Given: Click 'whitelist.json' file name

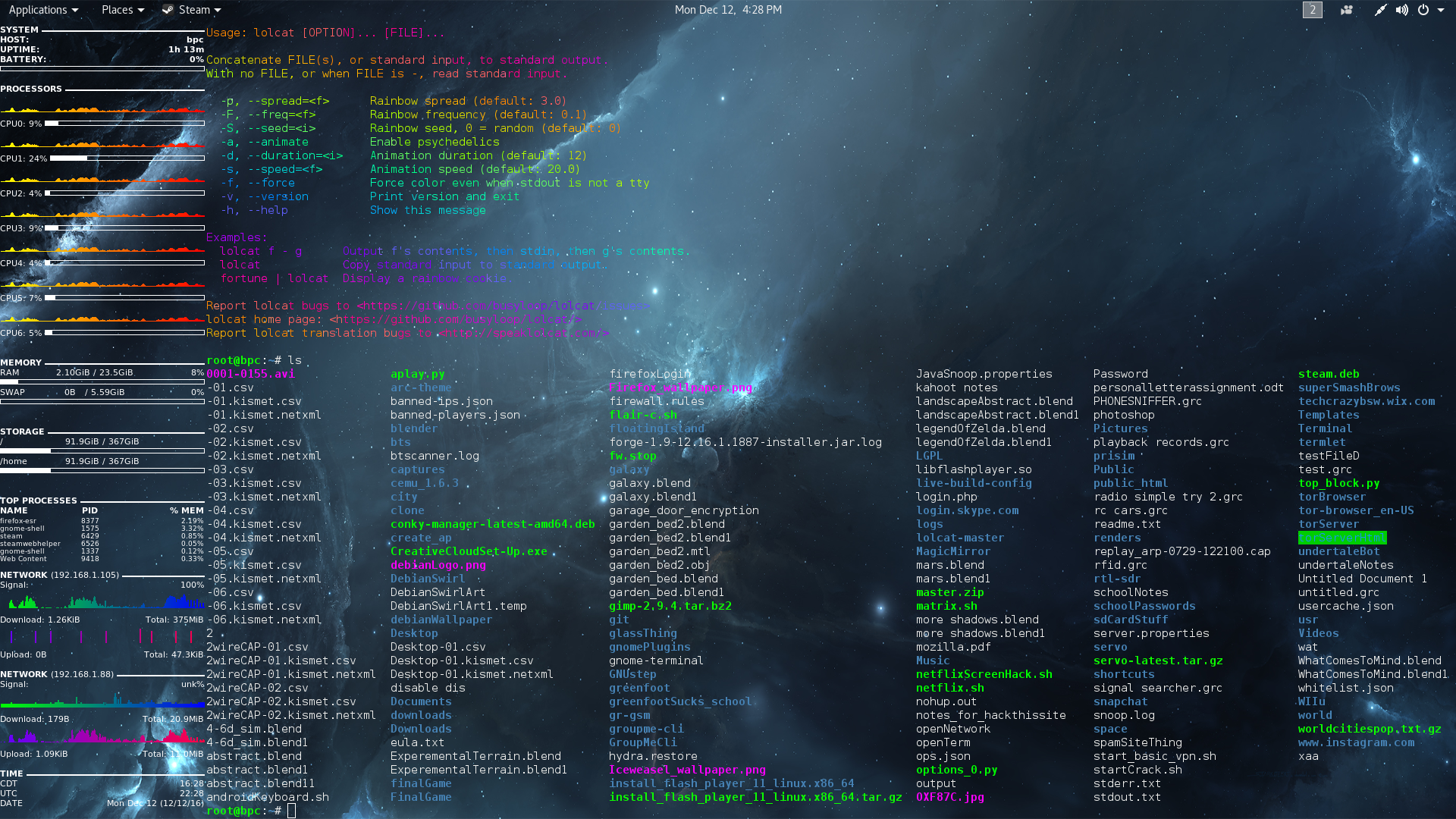Looking at the screenshot, I should (x=1346, y=688).
